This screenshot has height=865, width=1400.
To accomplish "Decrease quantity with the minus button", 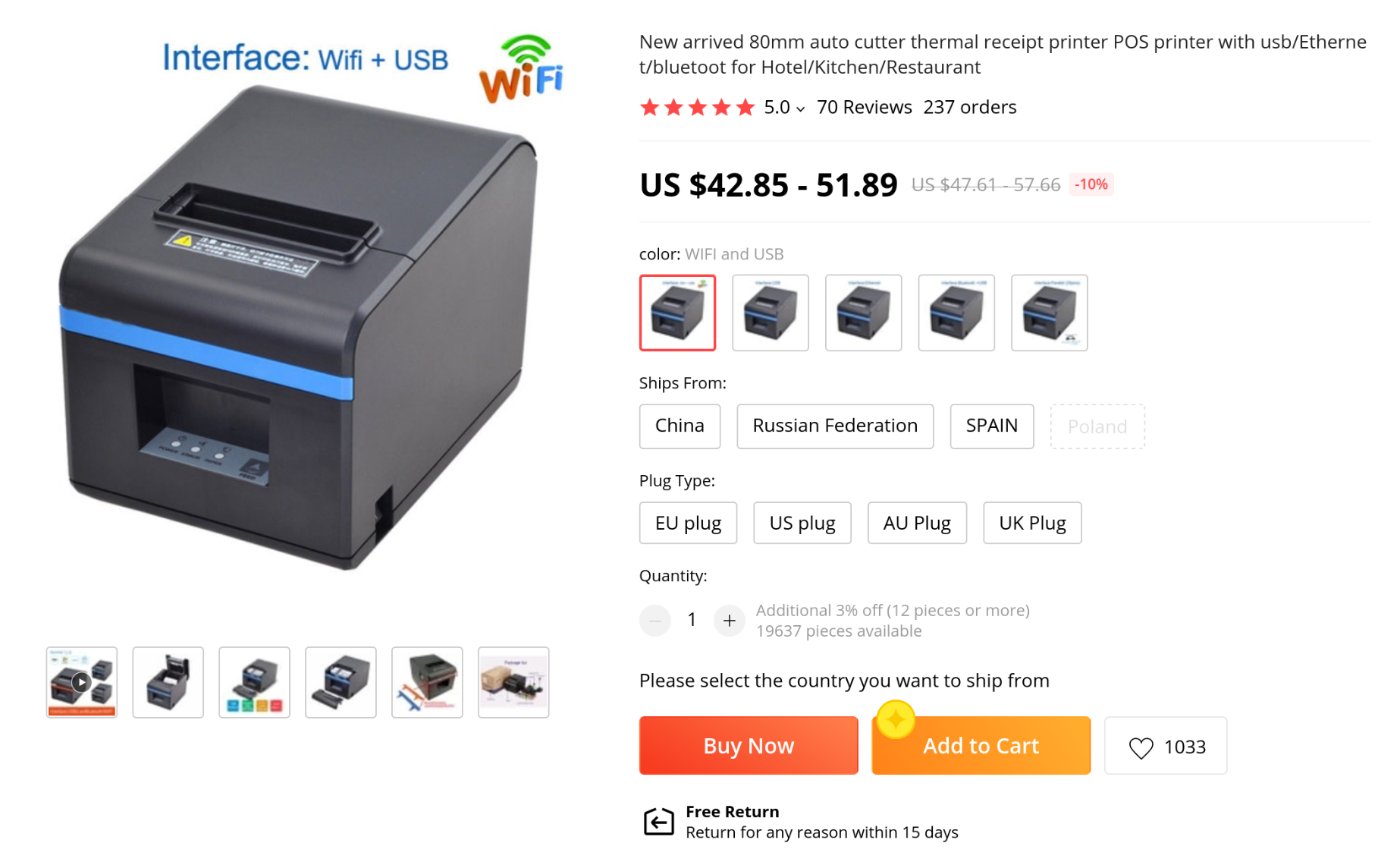I will [654, 621].
